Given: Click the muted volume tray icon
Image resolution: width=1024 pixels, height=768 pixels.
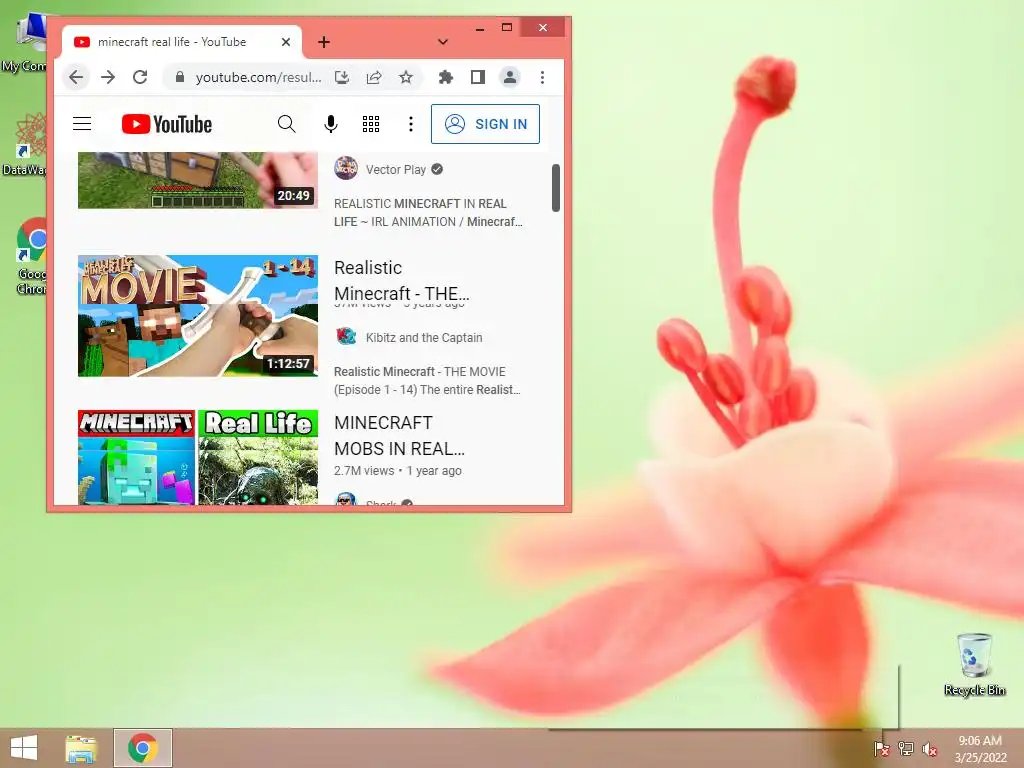Looking at the screenshot, I should (x=930, y=748).
